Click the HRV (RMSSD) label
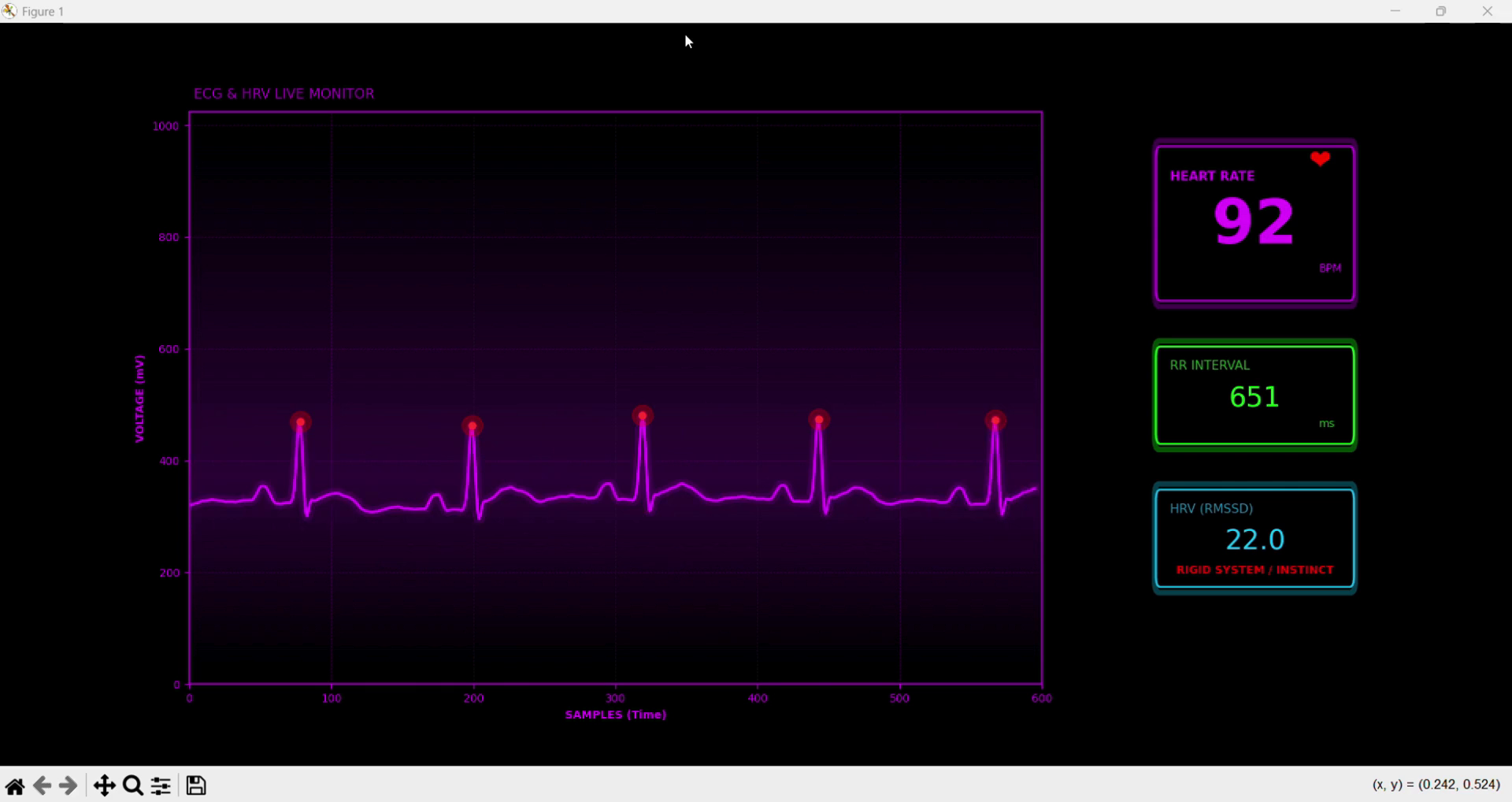Image resolution: width=1512 pixels, height=802 pixels. pyautogui.click(x=1211, y=508)
